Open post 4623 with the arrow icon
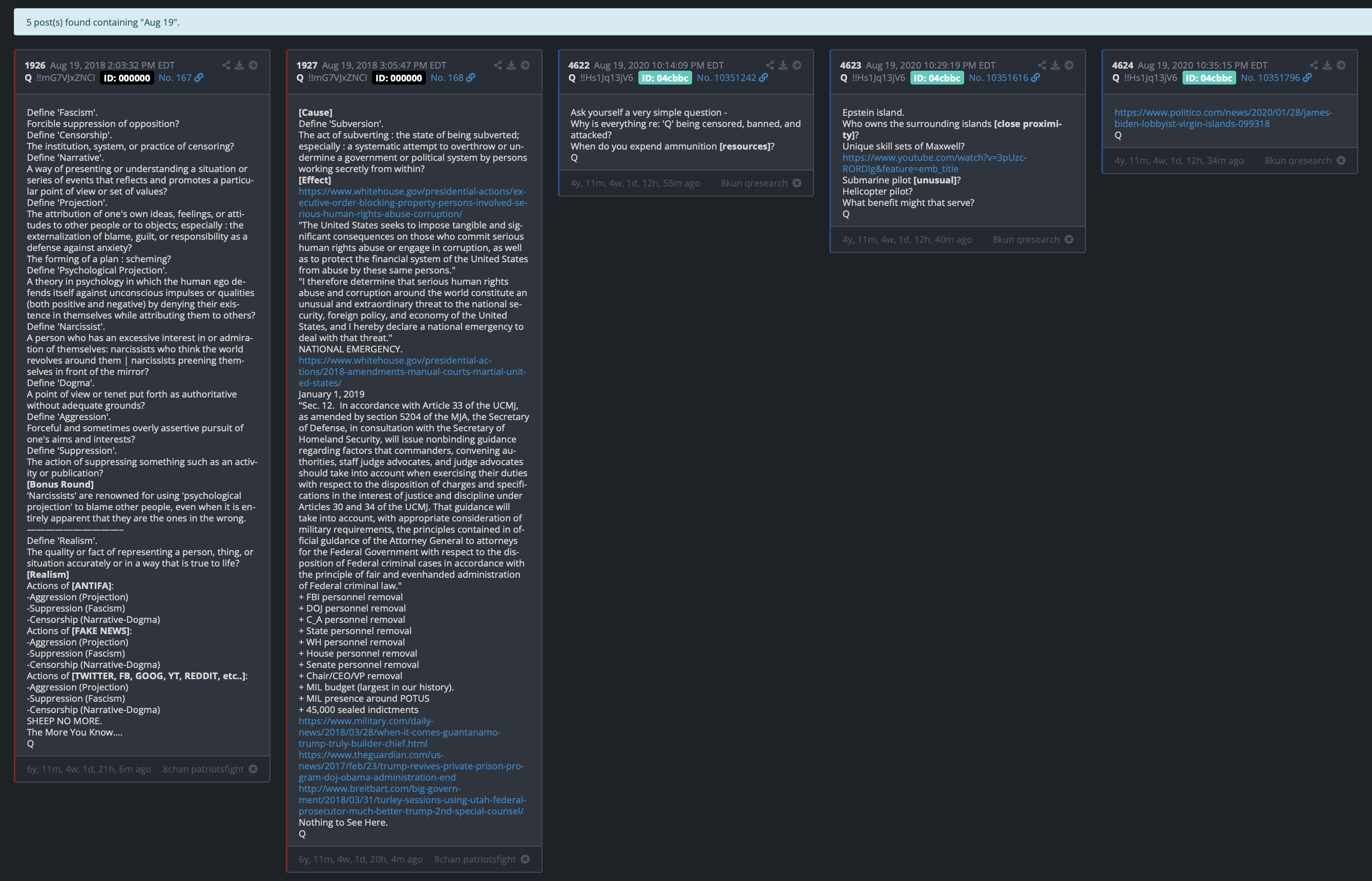1372x881 pixels. tap(1068, 65)
